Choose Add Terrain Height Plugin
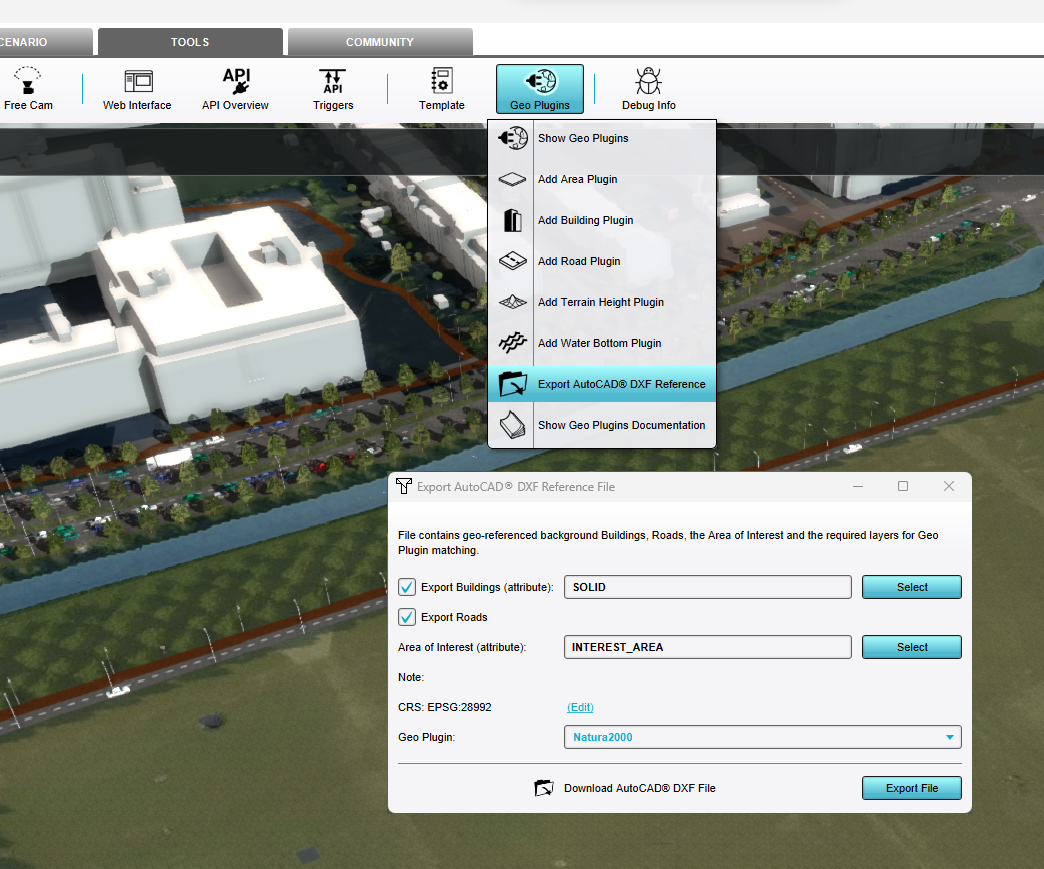 600,302
